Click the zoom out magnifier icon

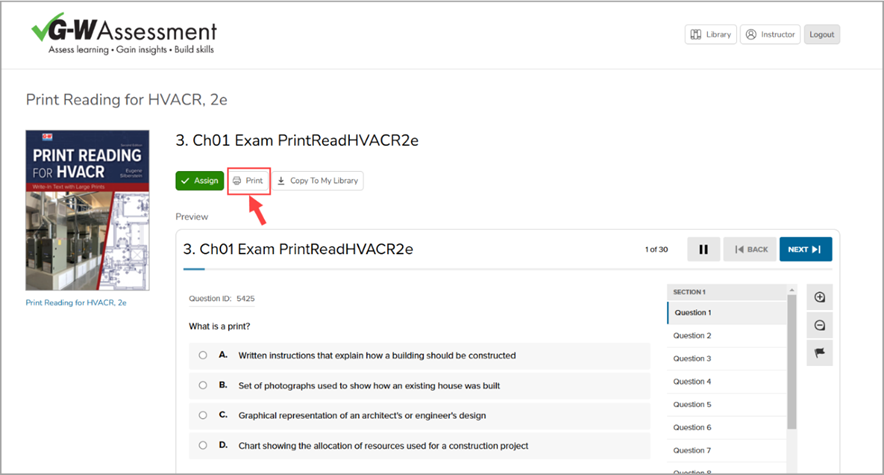pos(819,325)
